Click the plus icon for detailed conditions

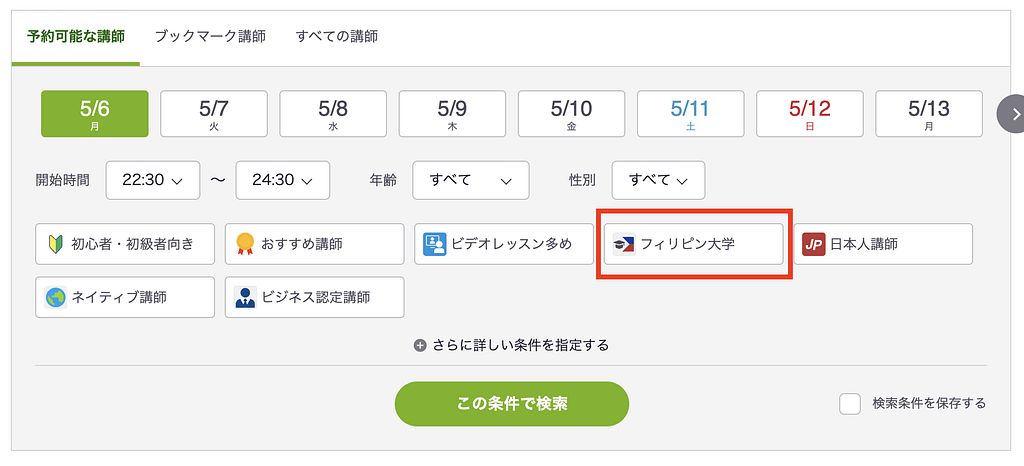(421, 345)
